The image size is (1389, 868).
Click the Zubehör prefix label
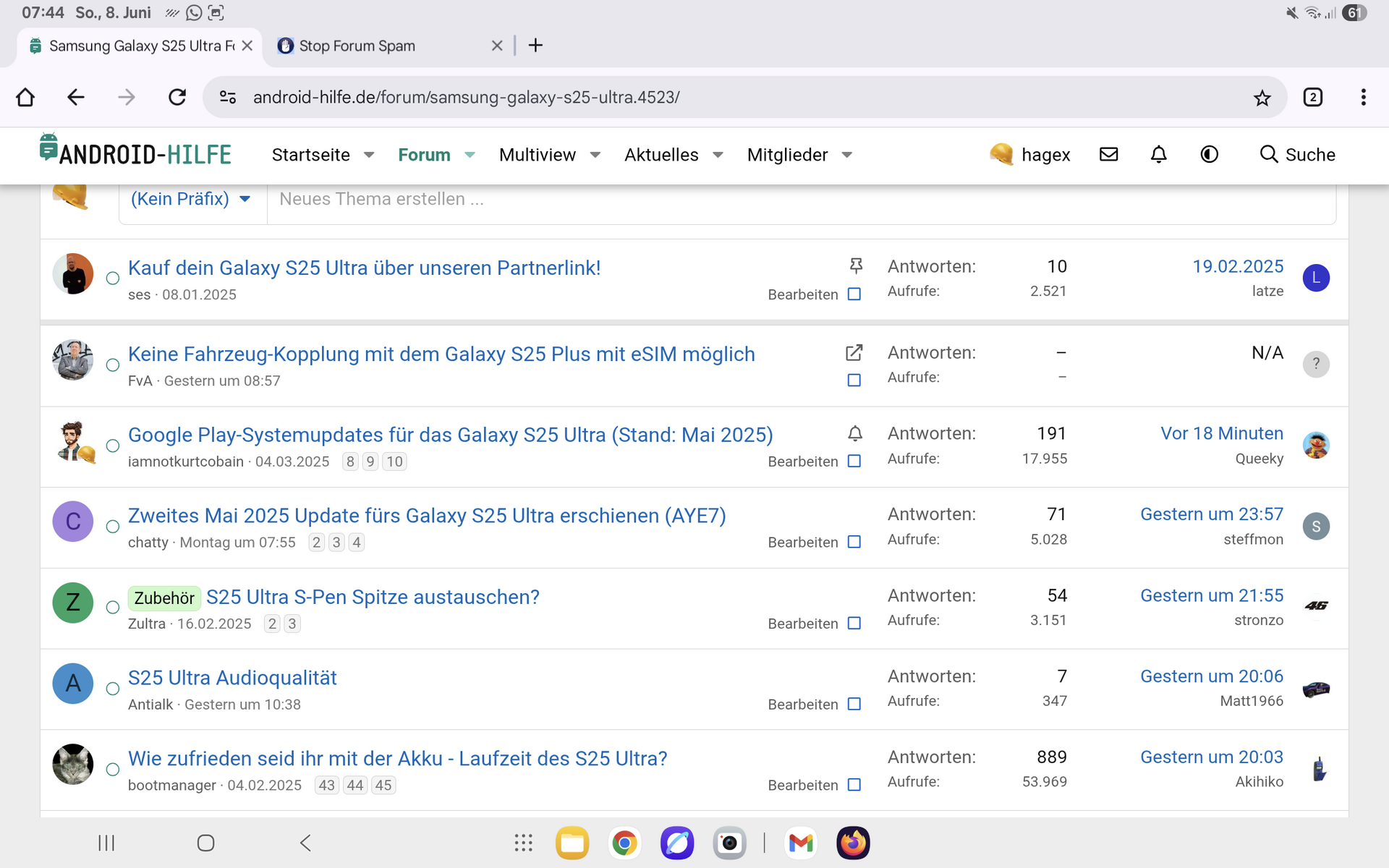point(164,597)
